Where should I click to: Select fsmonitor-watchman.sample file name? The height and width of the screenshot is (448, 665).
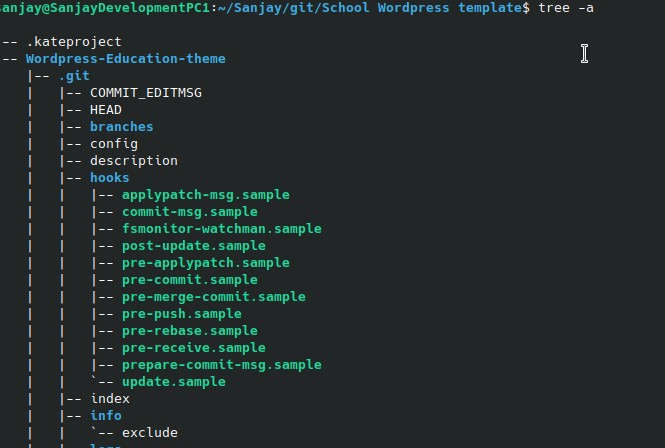222,229
